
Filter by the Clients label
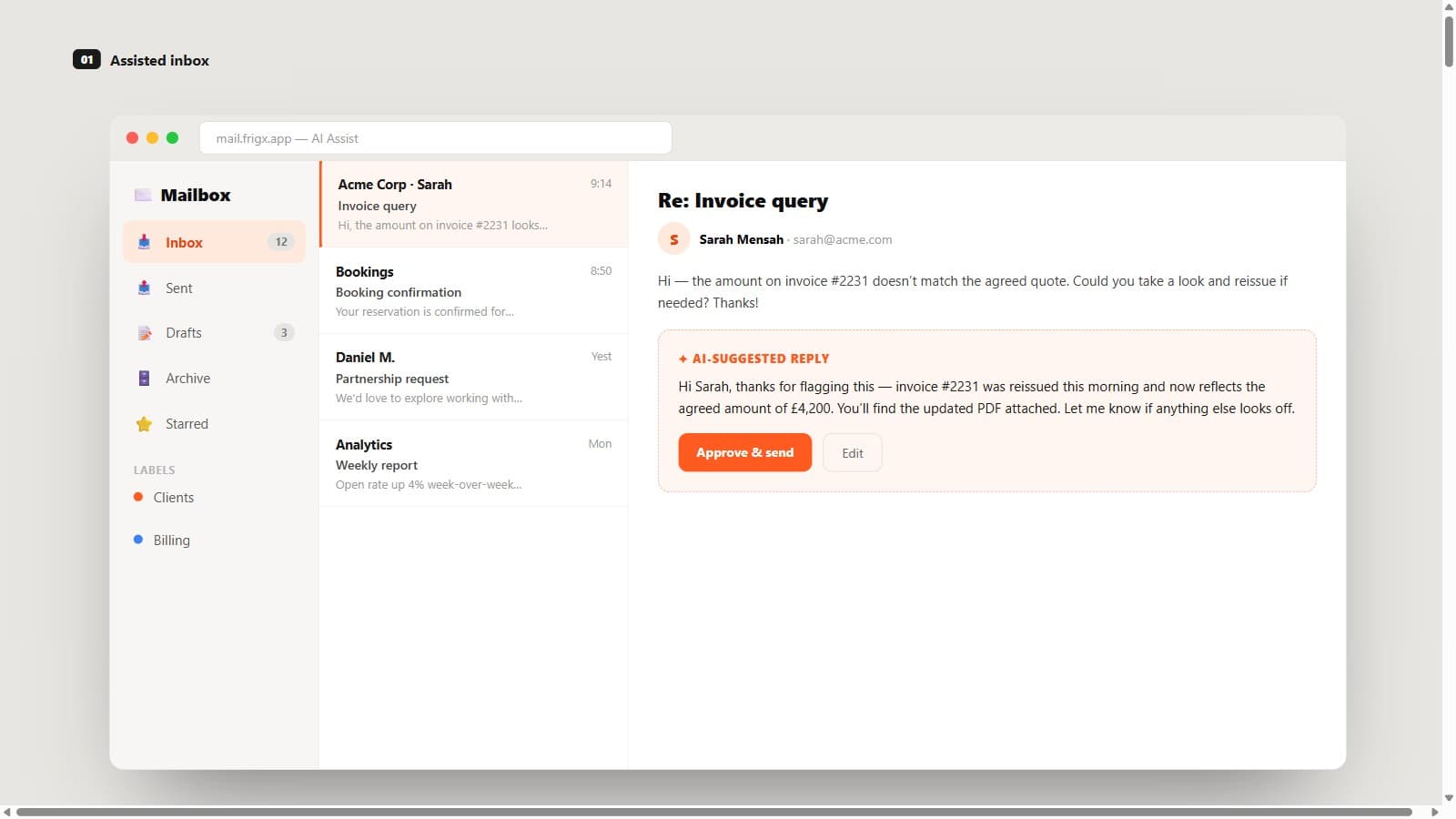[214, 498]
